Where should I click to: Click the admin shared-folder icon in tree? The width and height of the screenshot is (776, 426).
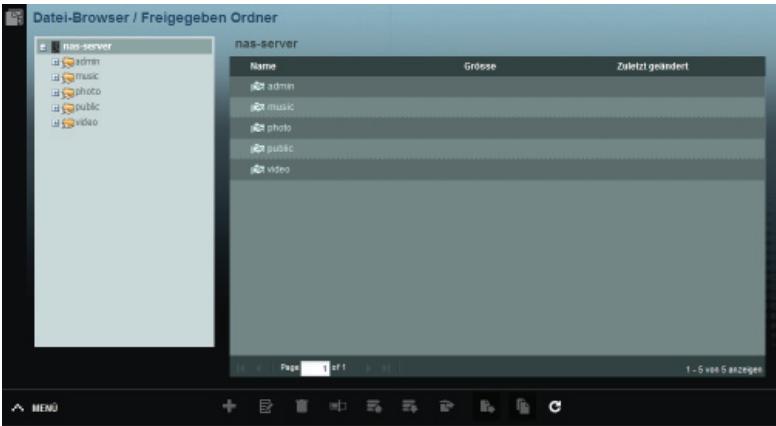coord(68,62)
